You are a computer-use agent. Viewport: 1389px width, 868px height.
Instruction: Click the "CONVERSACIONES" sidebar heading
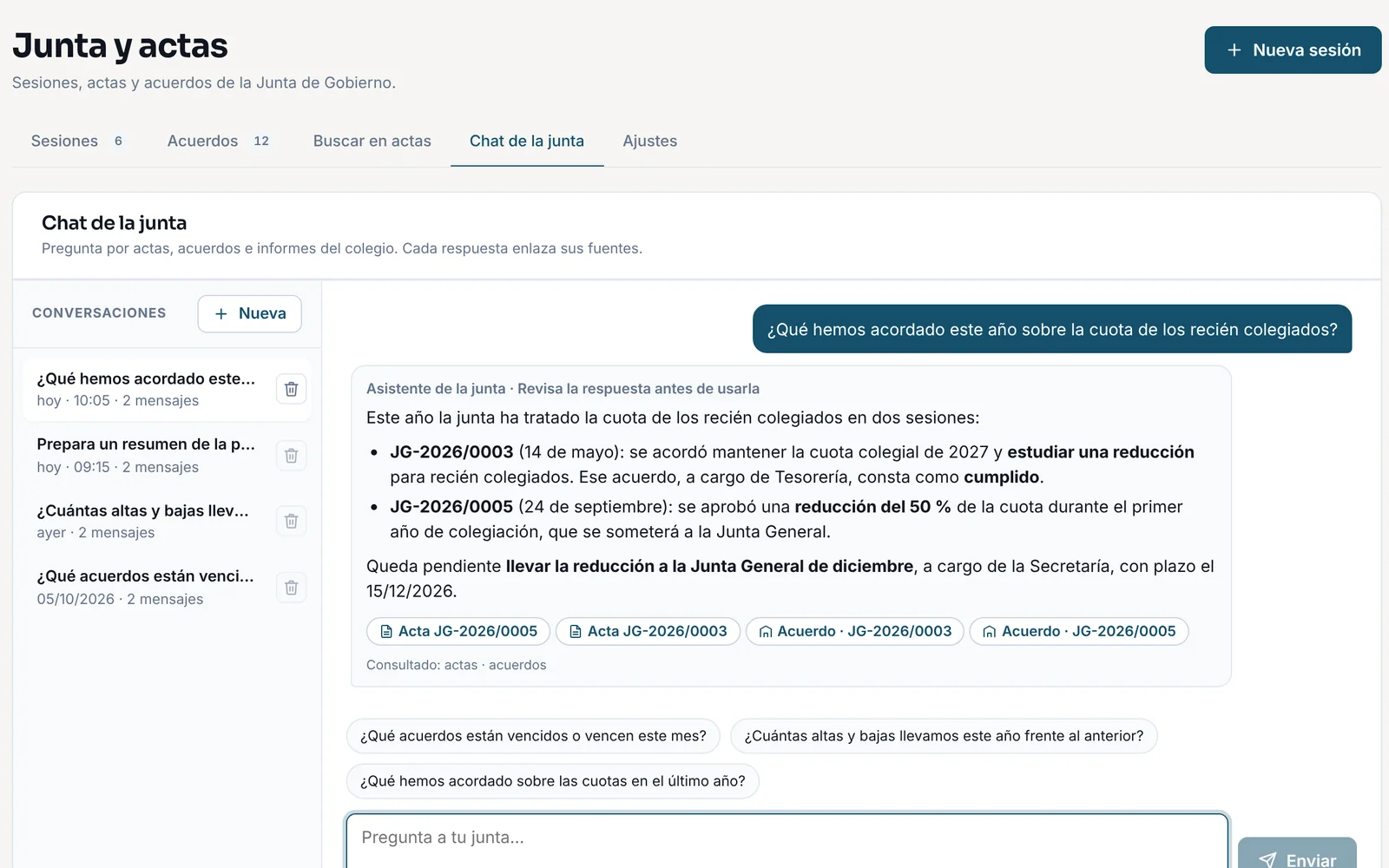(x=99, y=313)
